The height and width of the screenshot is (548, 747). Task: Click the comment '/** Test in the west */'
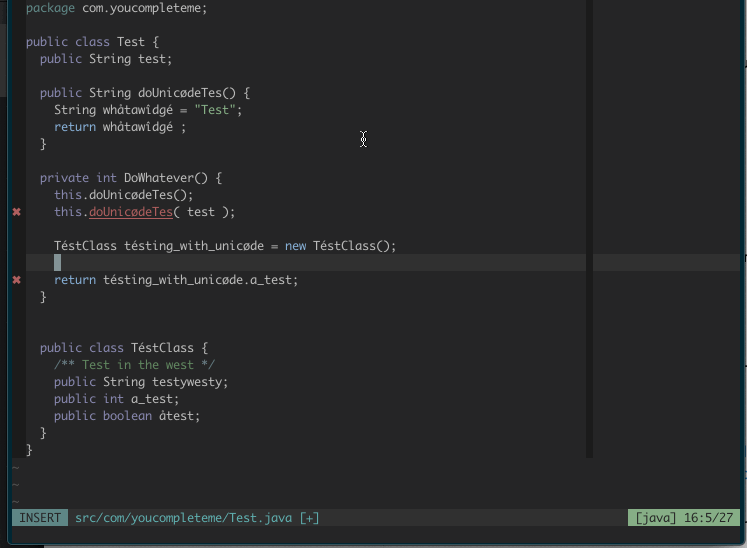tap(134, 365)
